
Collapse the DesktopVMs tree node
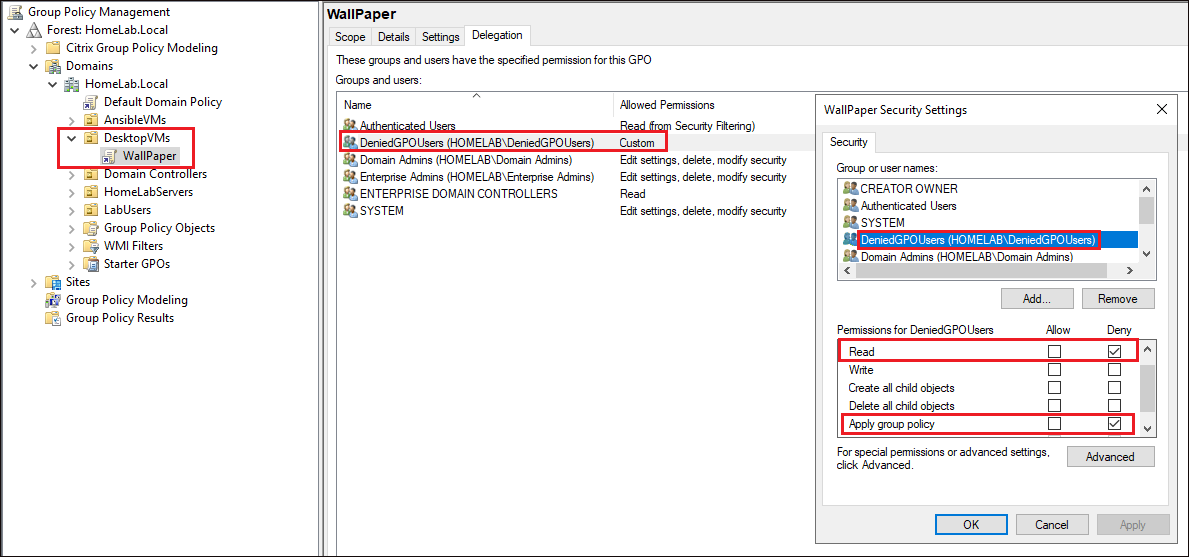click(72, 138)
